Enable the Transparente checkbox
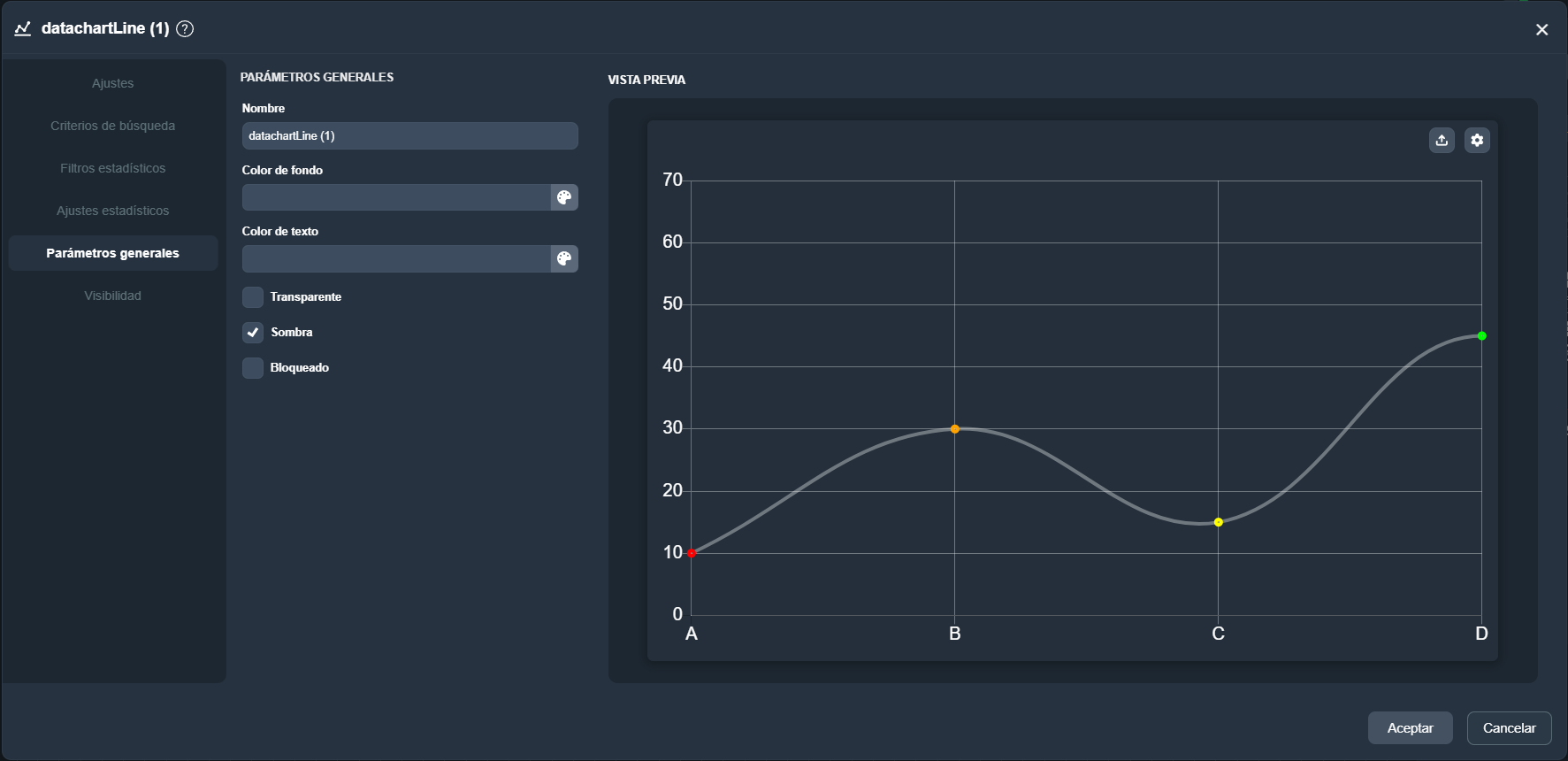This screenshot has width=1568, height=761. [x=253, y=297]
